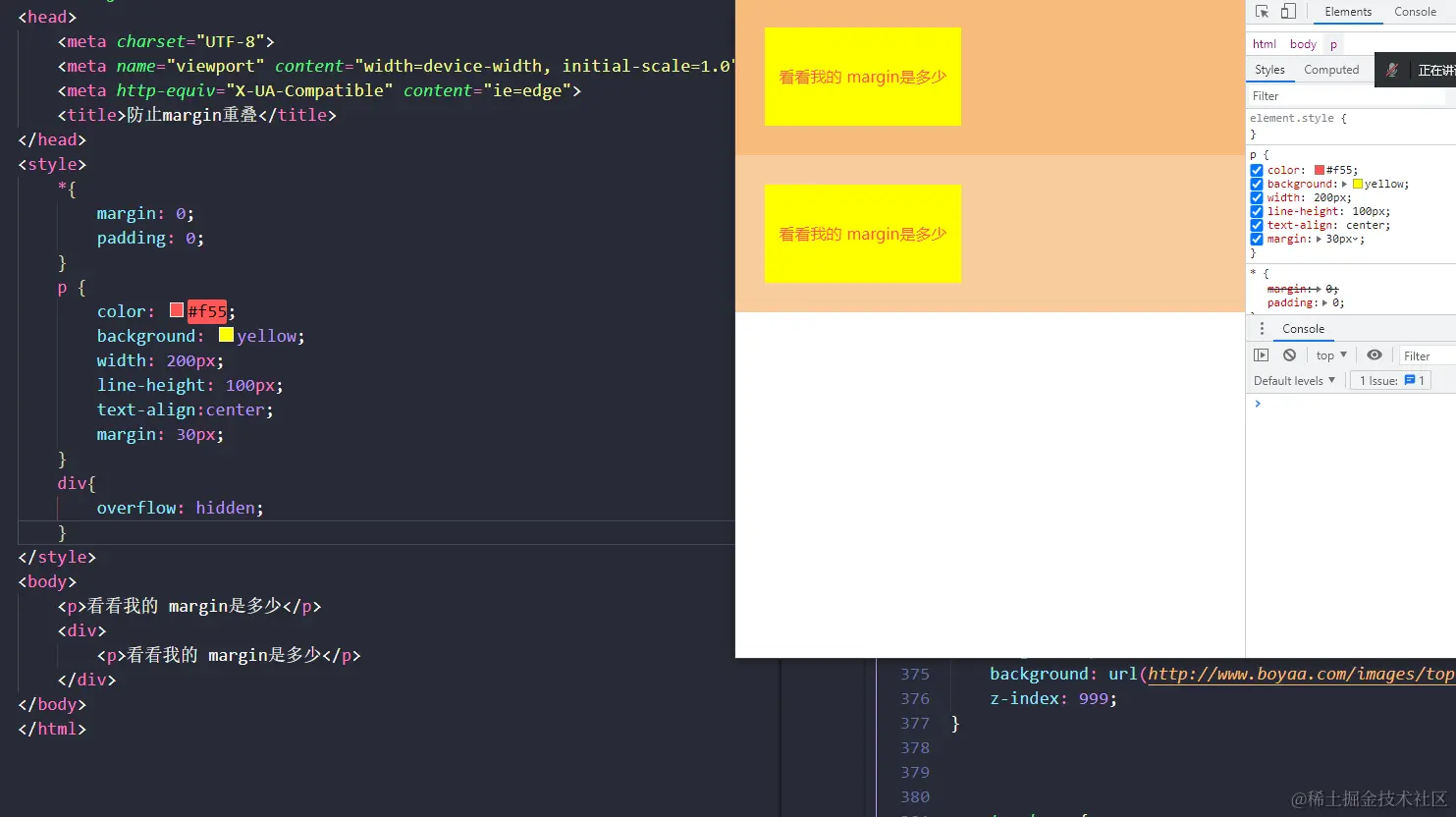1456x817 pixels.
Task: Click the red #f55 swatch in DevTools
Action: click(1320, 170)
